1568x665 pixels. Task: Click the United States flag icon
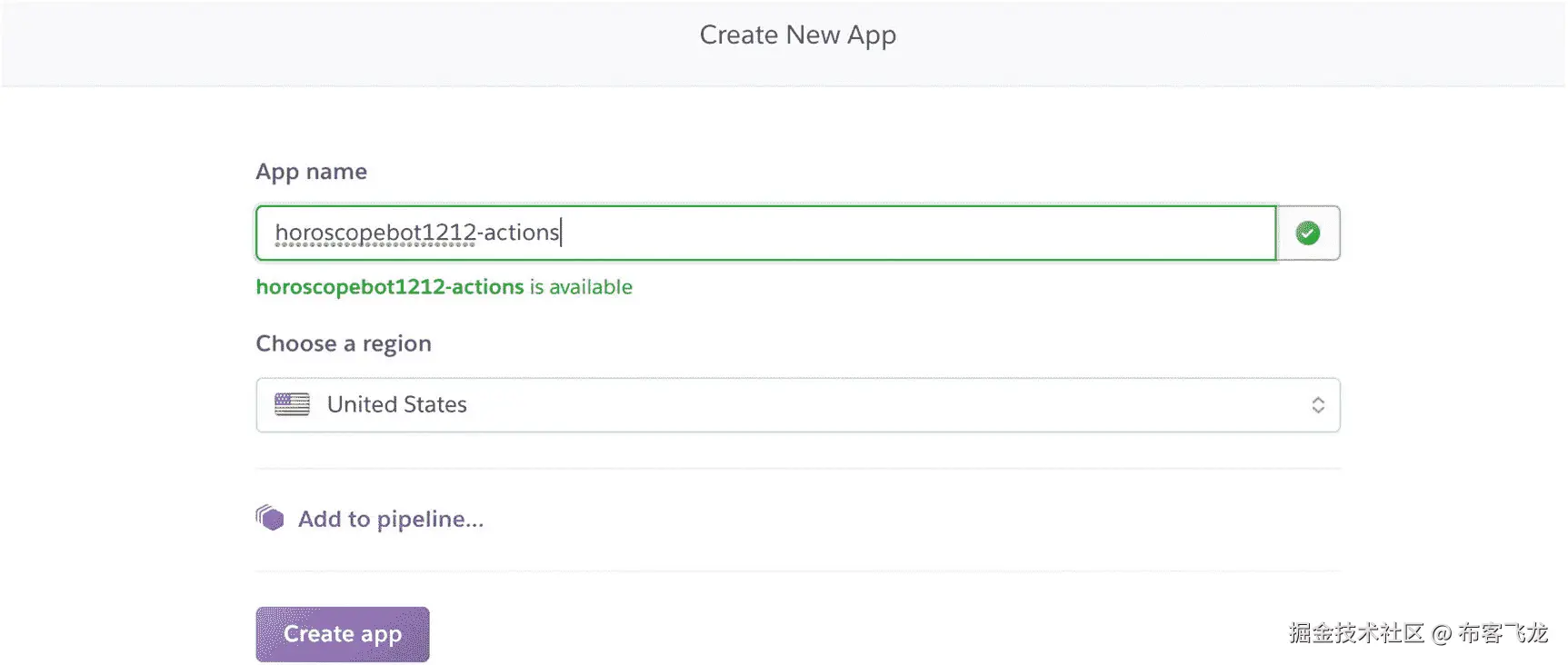pyautogui.click(x=292, y=404)
